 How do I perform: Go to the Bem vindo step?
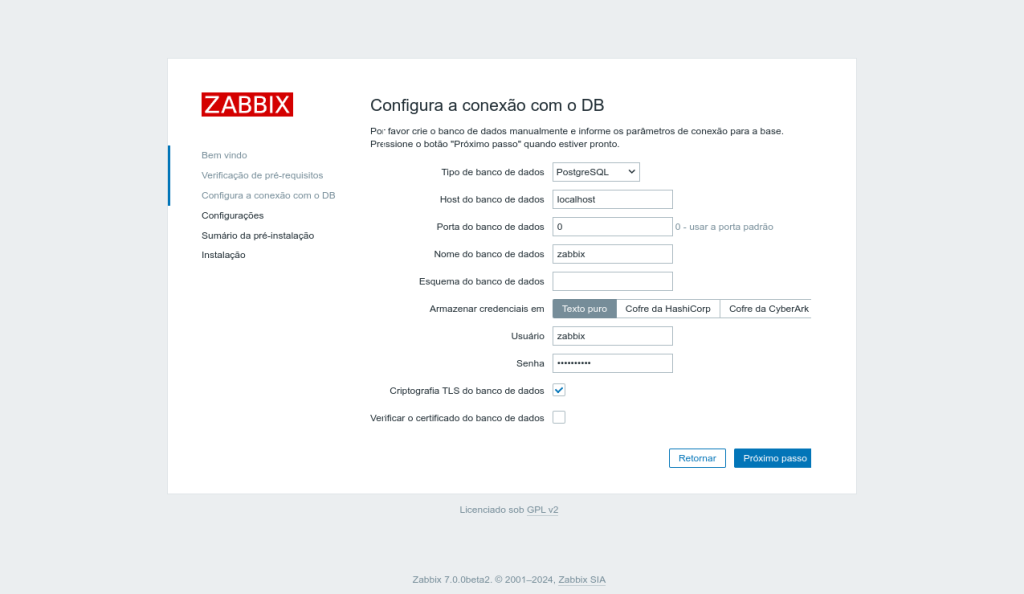pyautogui.click(x=222, y=155)
